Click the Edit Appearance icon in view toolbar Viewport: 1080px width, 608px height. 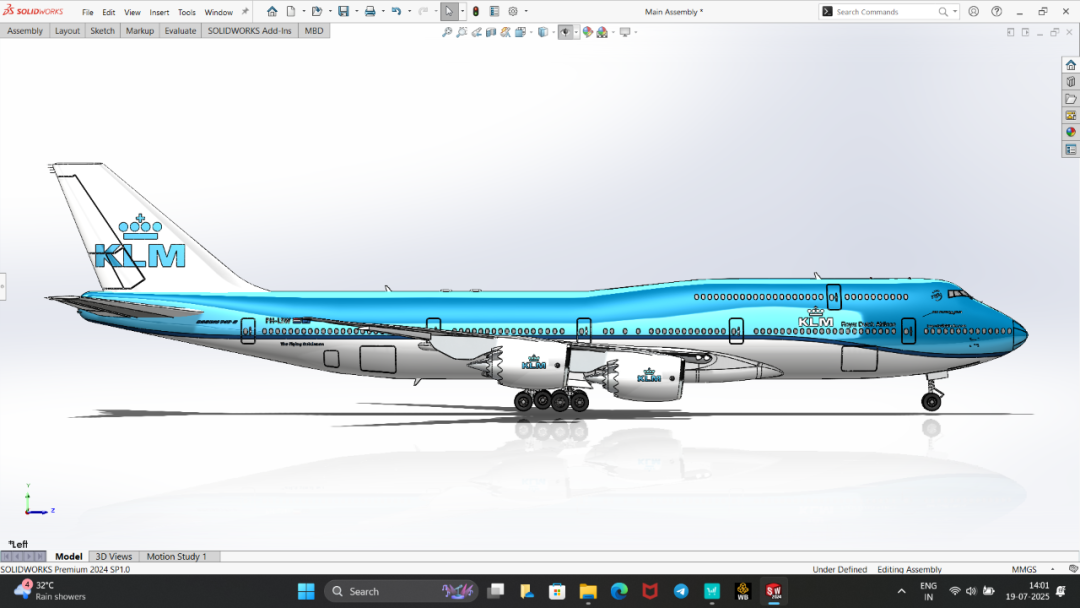click(x=587, y=32)
